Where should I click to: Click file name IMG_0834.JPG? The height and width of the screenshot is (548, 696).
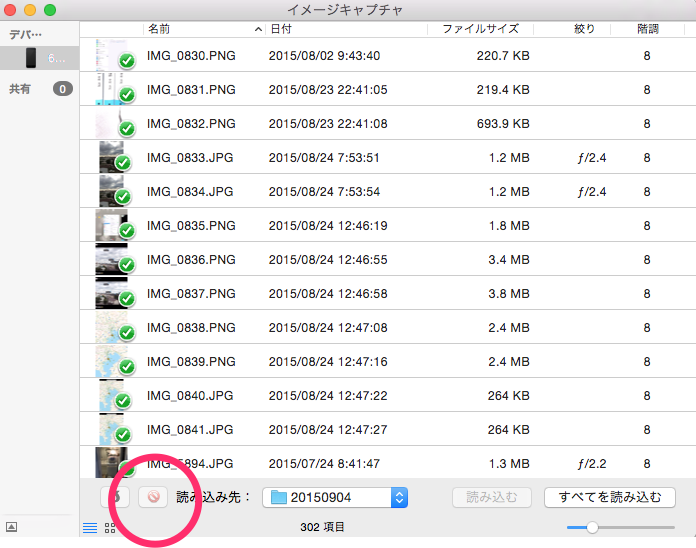(190, 192)
